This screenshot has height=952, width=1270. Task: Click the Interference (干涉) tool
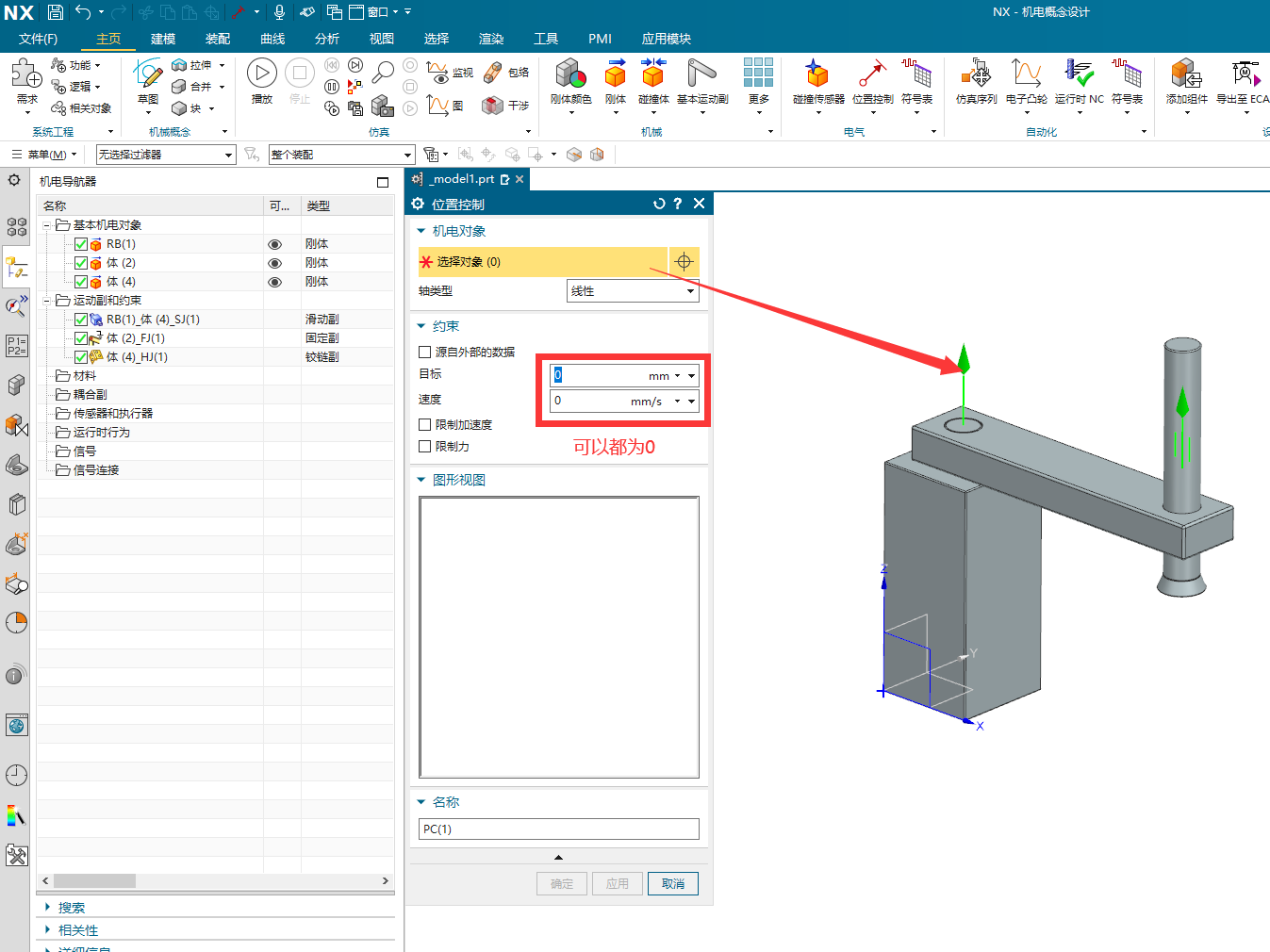click(505, 106)
